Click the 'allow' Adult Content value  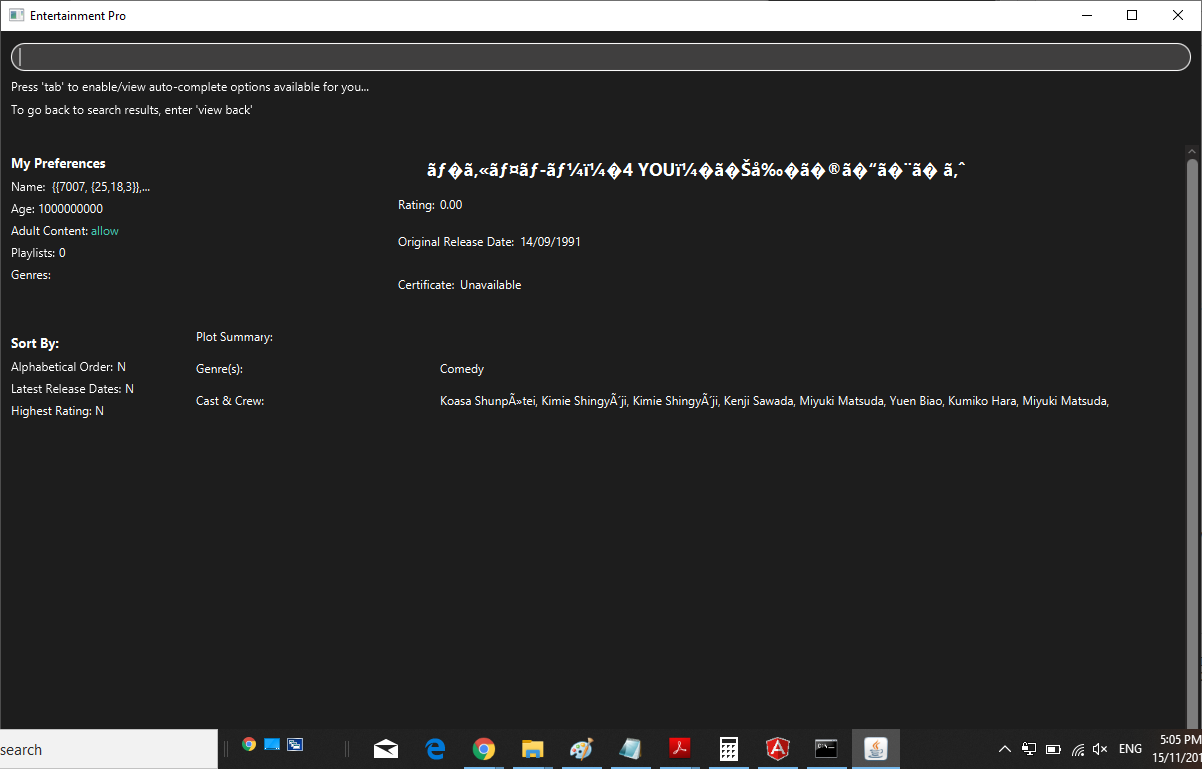(105, 231)
